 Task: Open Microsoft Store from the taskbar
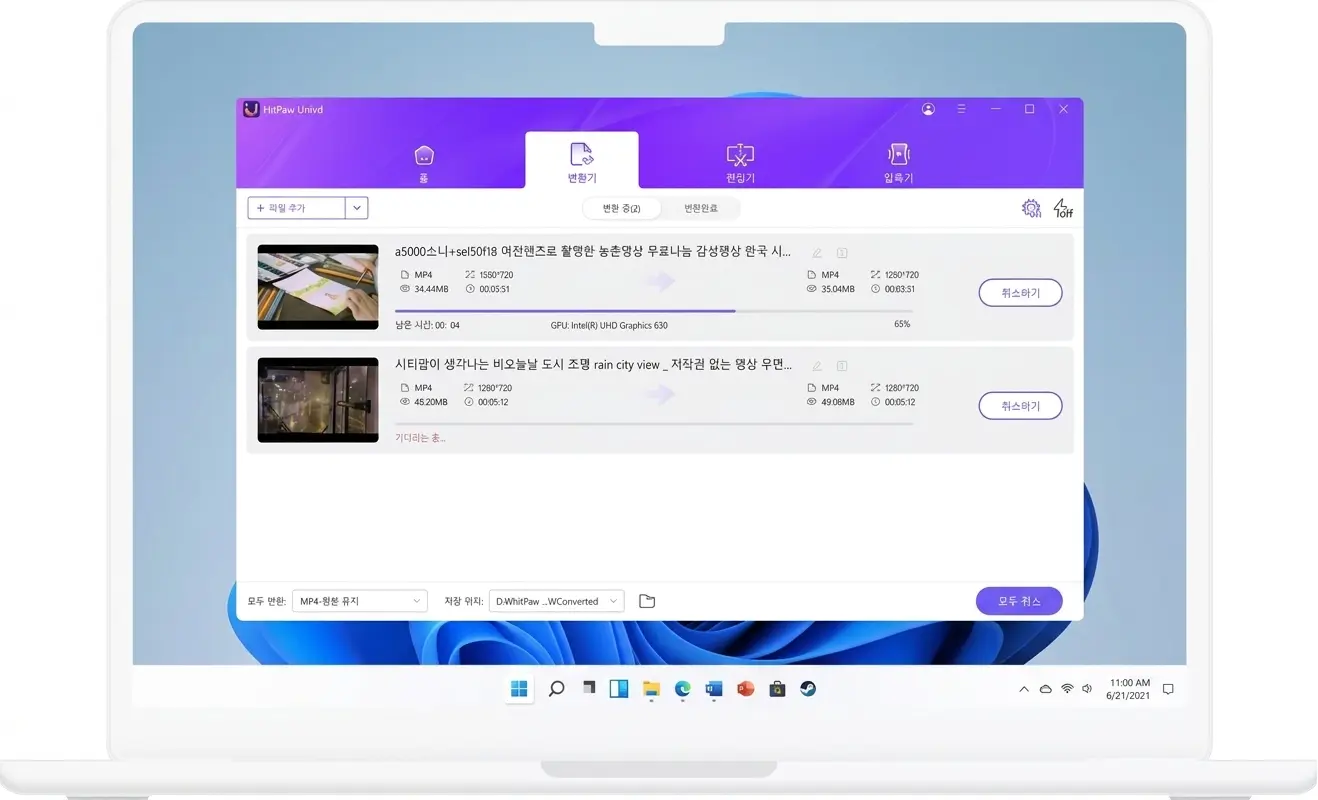coord(777,689)
